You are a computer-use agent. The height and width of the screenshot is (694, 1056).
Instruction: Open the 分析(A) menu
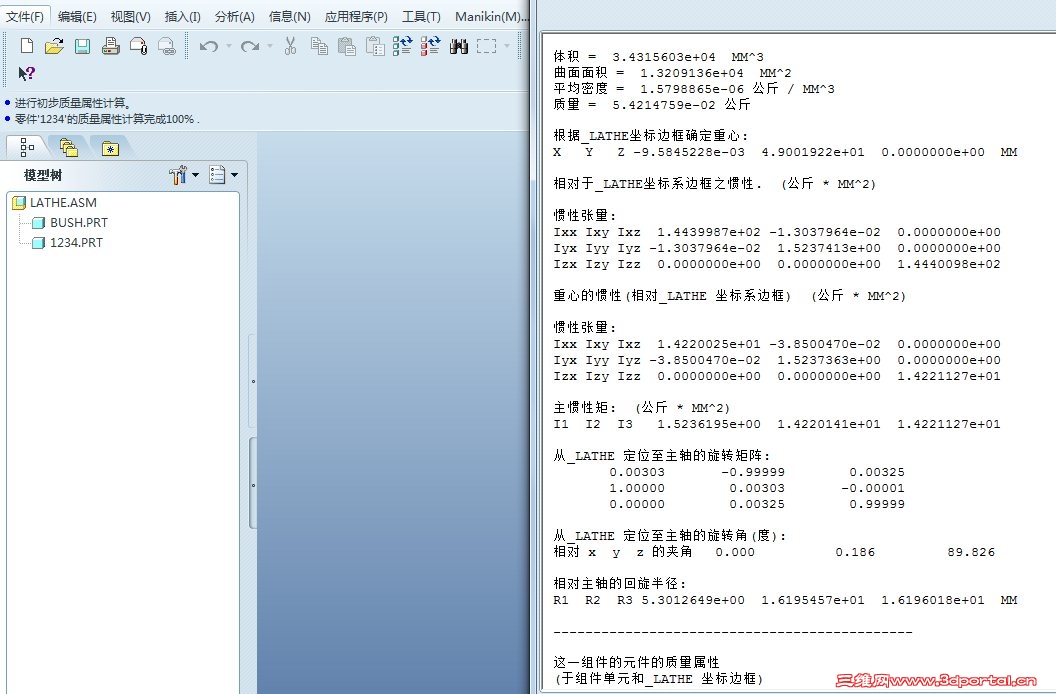[x=234, y=17]
